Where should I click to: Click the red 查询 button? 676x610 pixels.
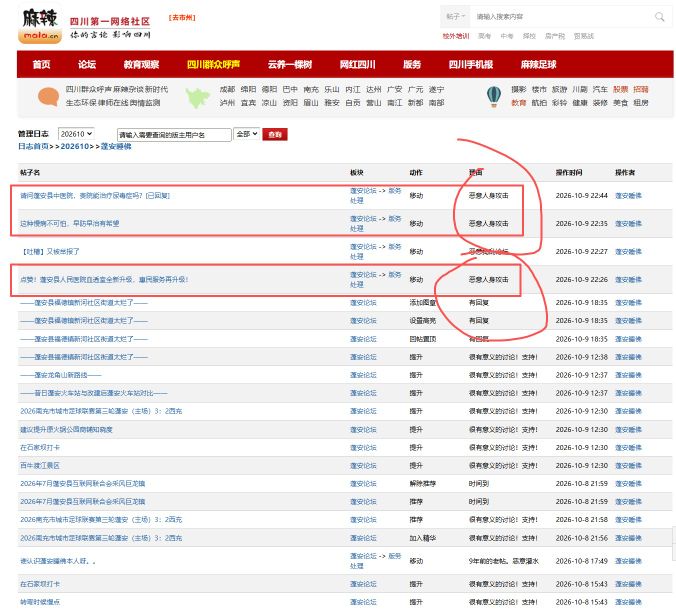point(275,135)
